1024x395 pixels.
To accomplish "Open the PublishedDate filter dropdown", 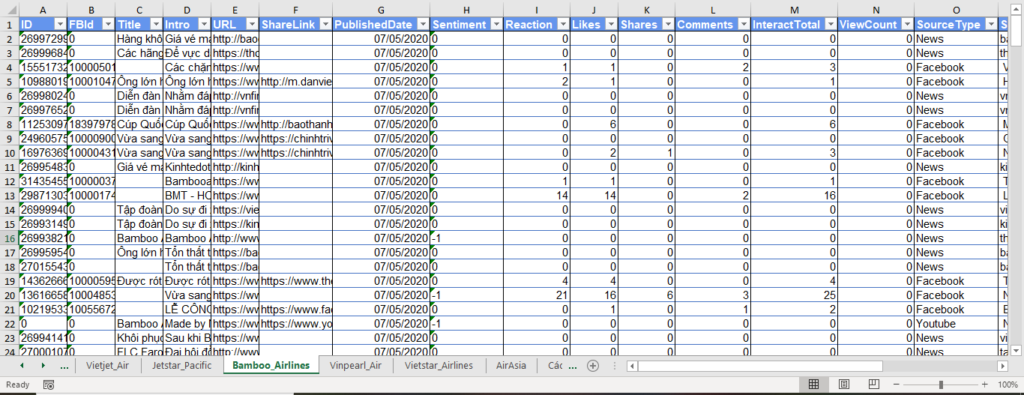I will pos(423,24).
